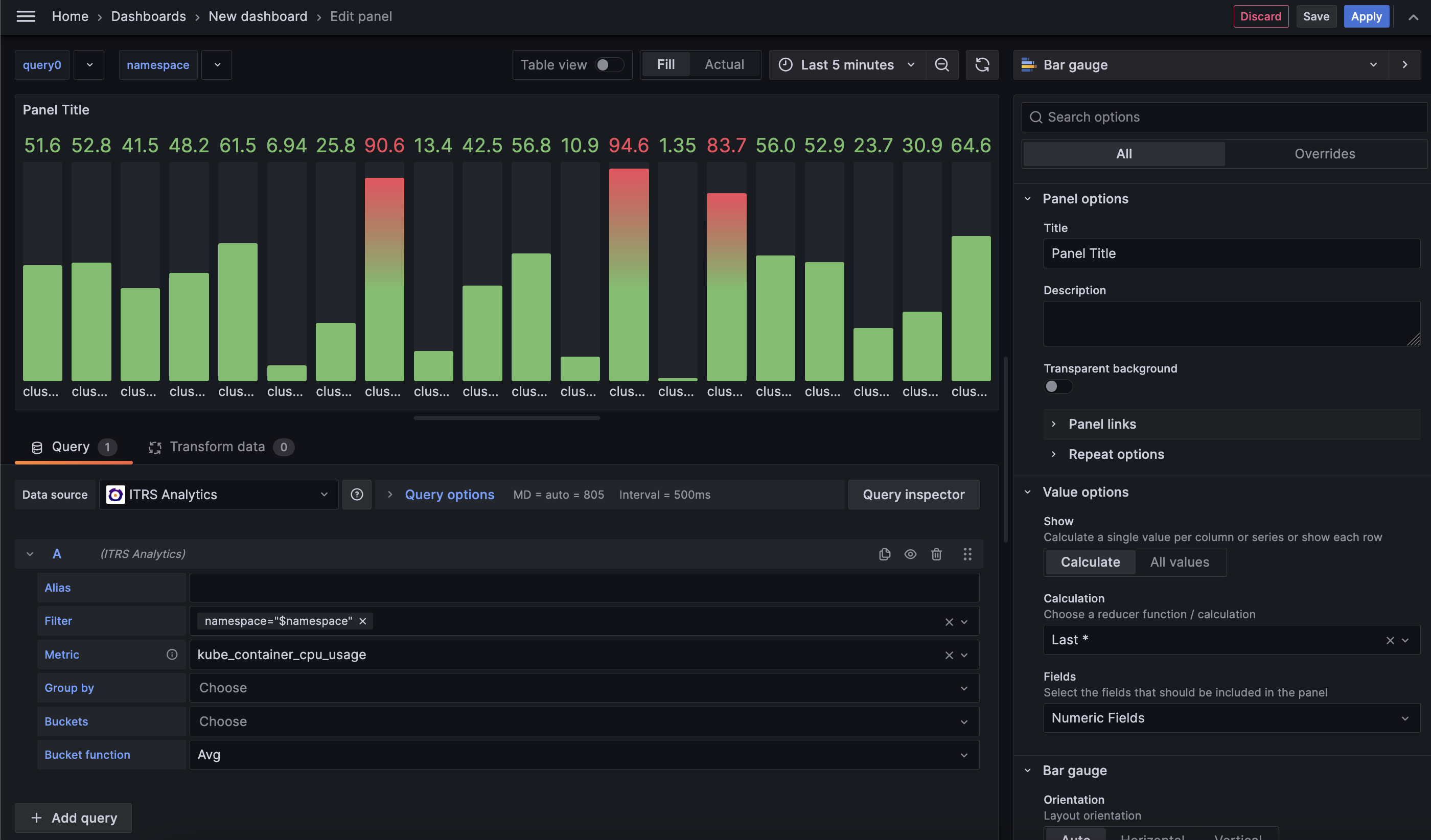Delete query A using trash icon

click(x=936, y=554)
